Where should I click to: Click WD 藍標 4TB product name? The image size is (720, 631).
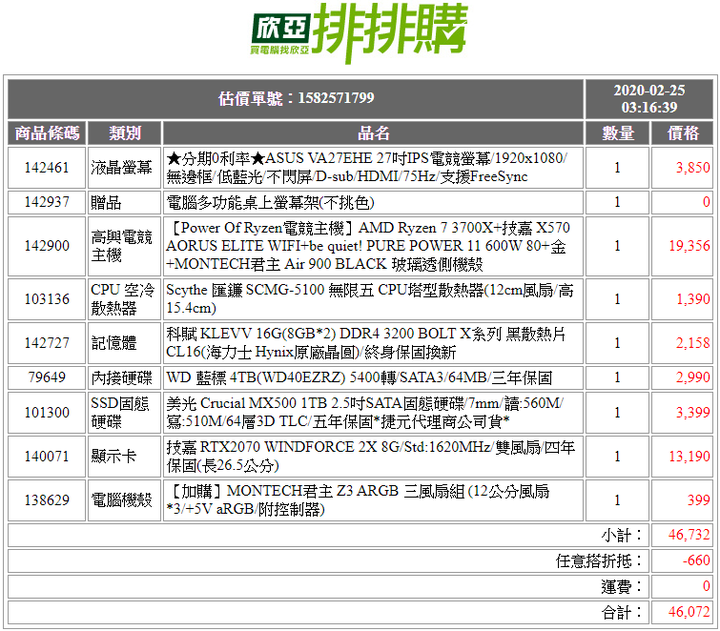[359, 377]
